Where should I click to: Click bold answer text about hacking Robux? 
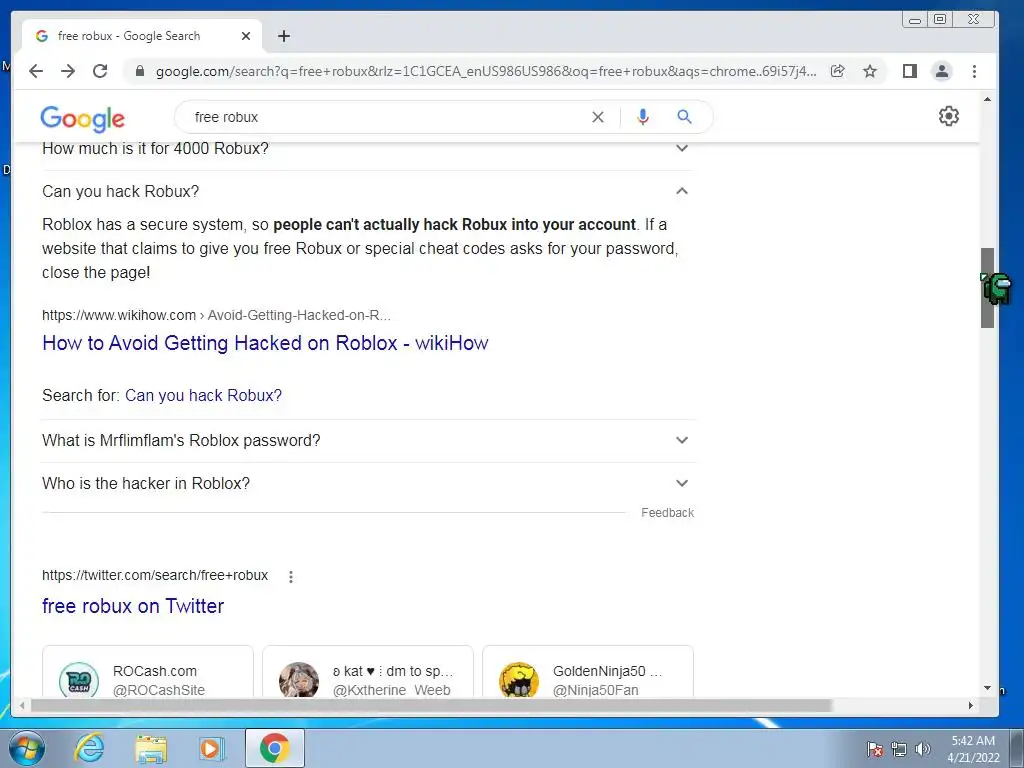click(x=454, y=225)
